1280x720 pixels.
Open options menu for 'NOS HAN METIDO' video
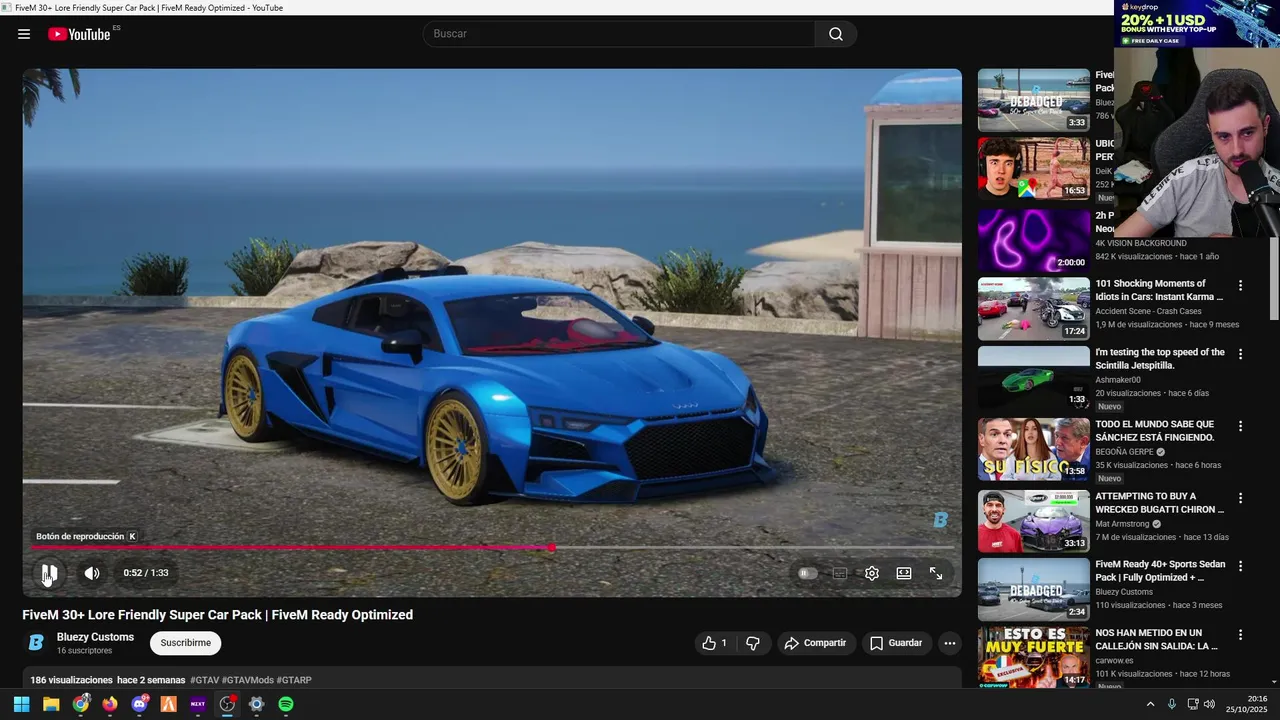tap(1240, 635)
